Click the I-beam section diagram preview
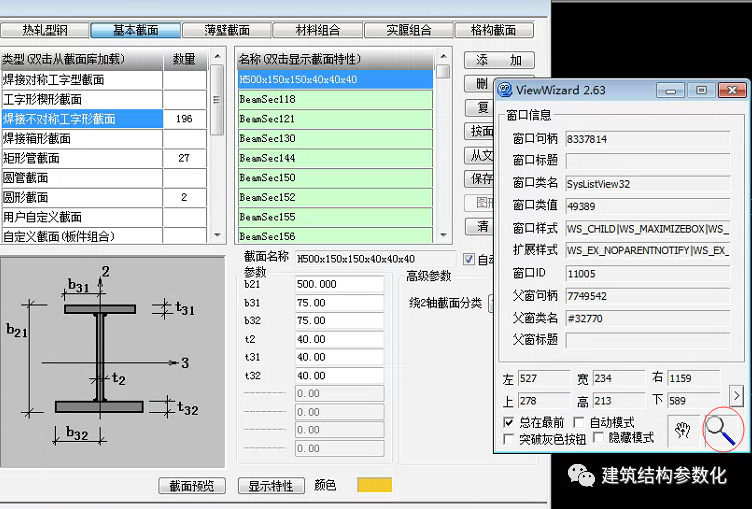752x509 pixels. pos(112,361)
